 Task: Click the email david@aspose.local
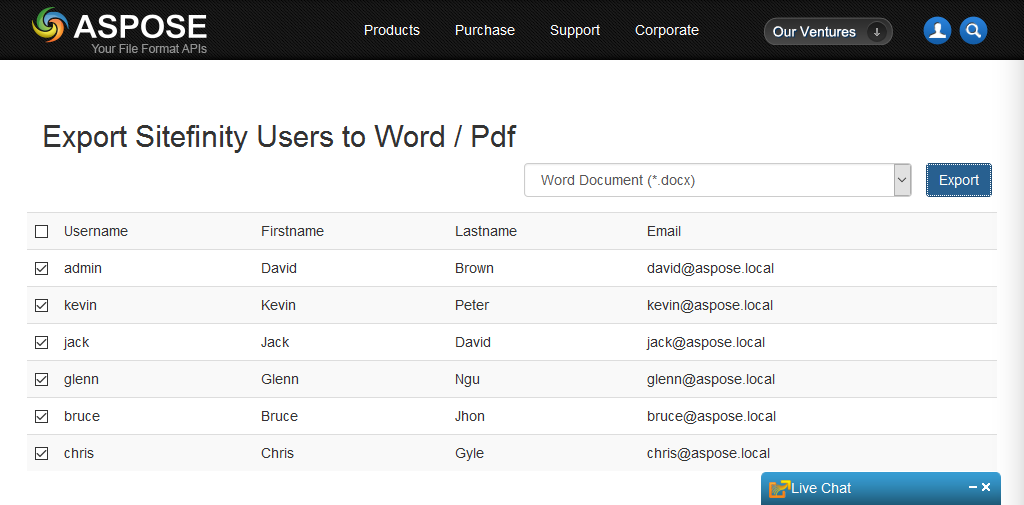pyautogui.click(x=711, y=269)
